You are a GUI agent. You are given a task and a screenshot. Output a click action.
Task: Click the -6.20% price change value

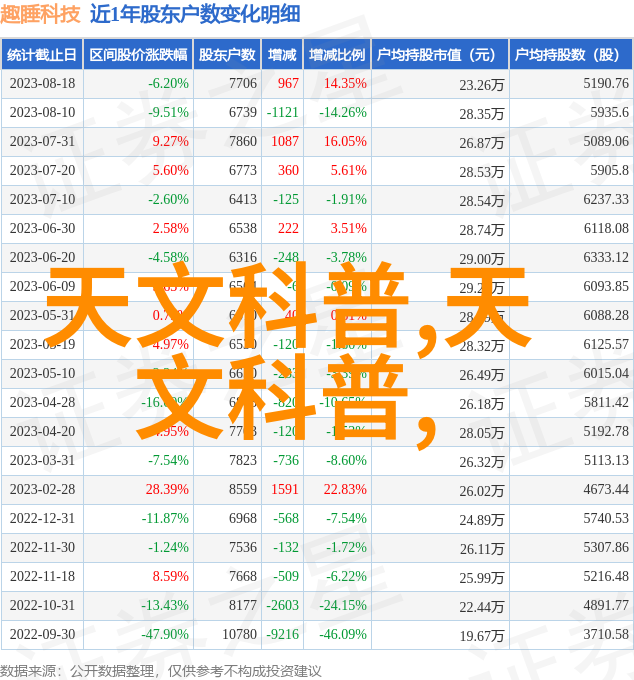click(x=168, y=83)
